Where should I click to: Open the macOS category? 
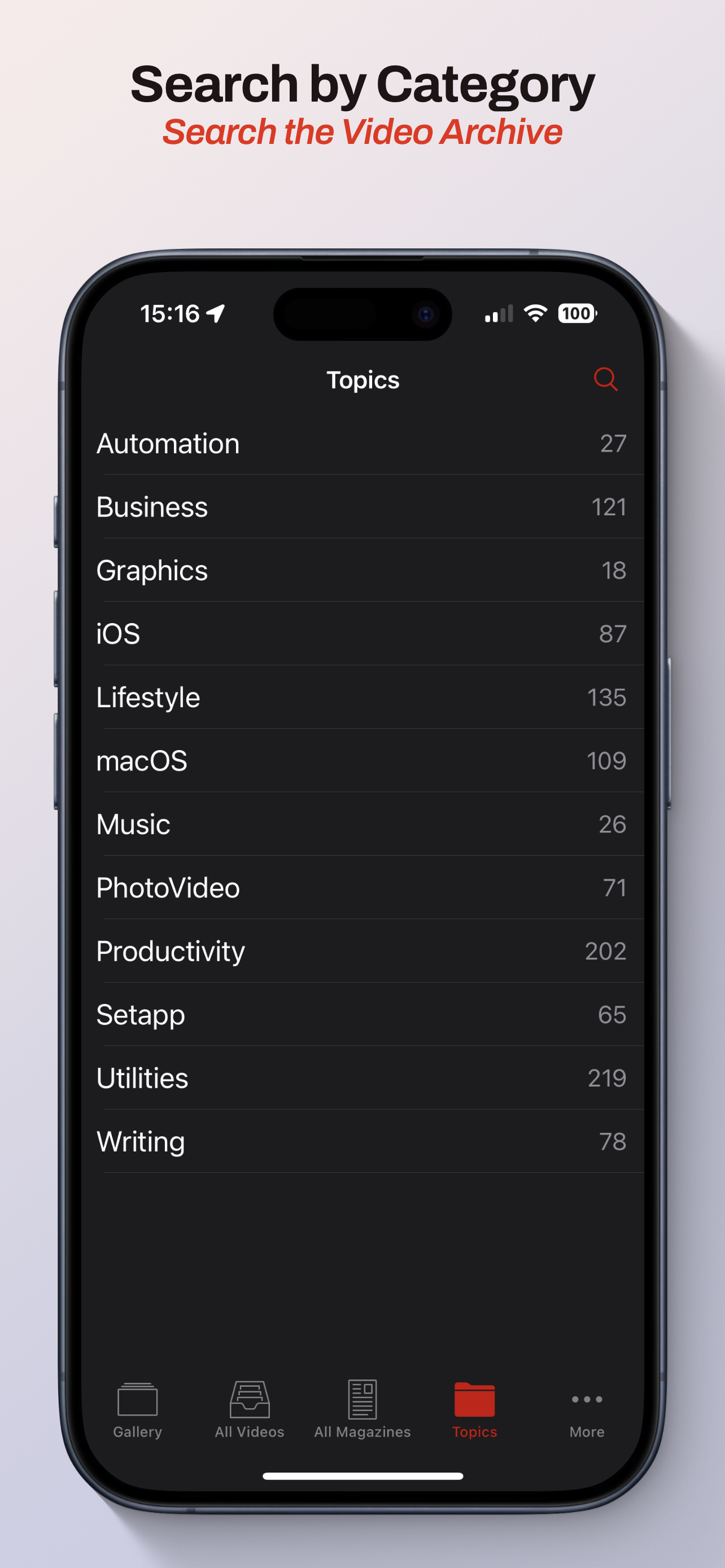(x=362, y=760)
